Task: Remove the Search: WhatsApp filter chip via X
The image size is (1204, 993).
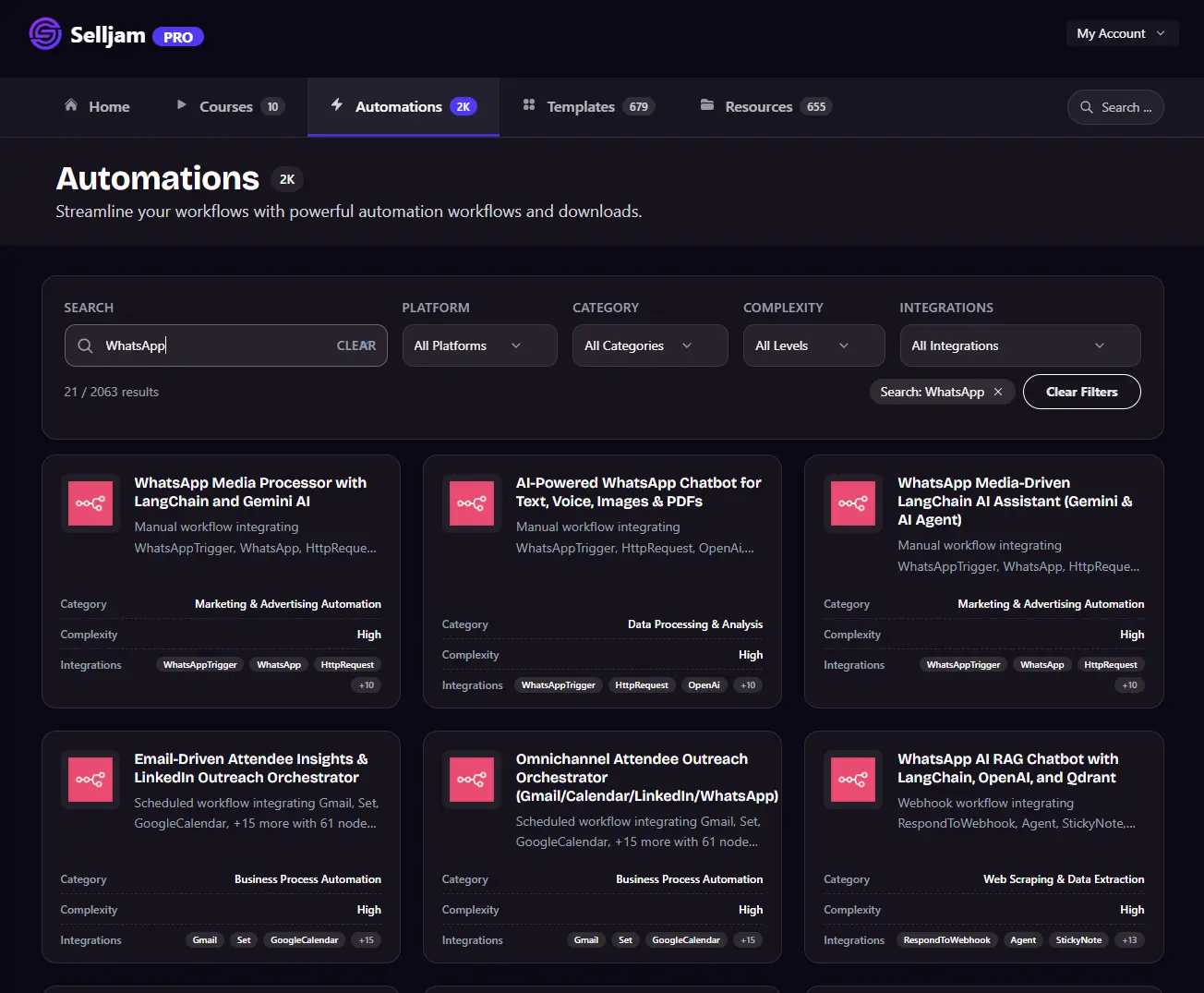Action: 998,392
